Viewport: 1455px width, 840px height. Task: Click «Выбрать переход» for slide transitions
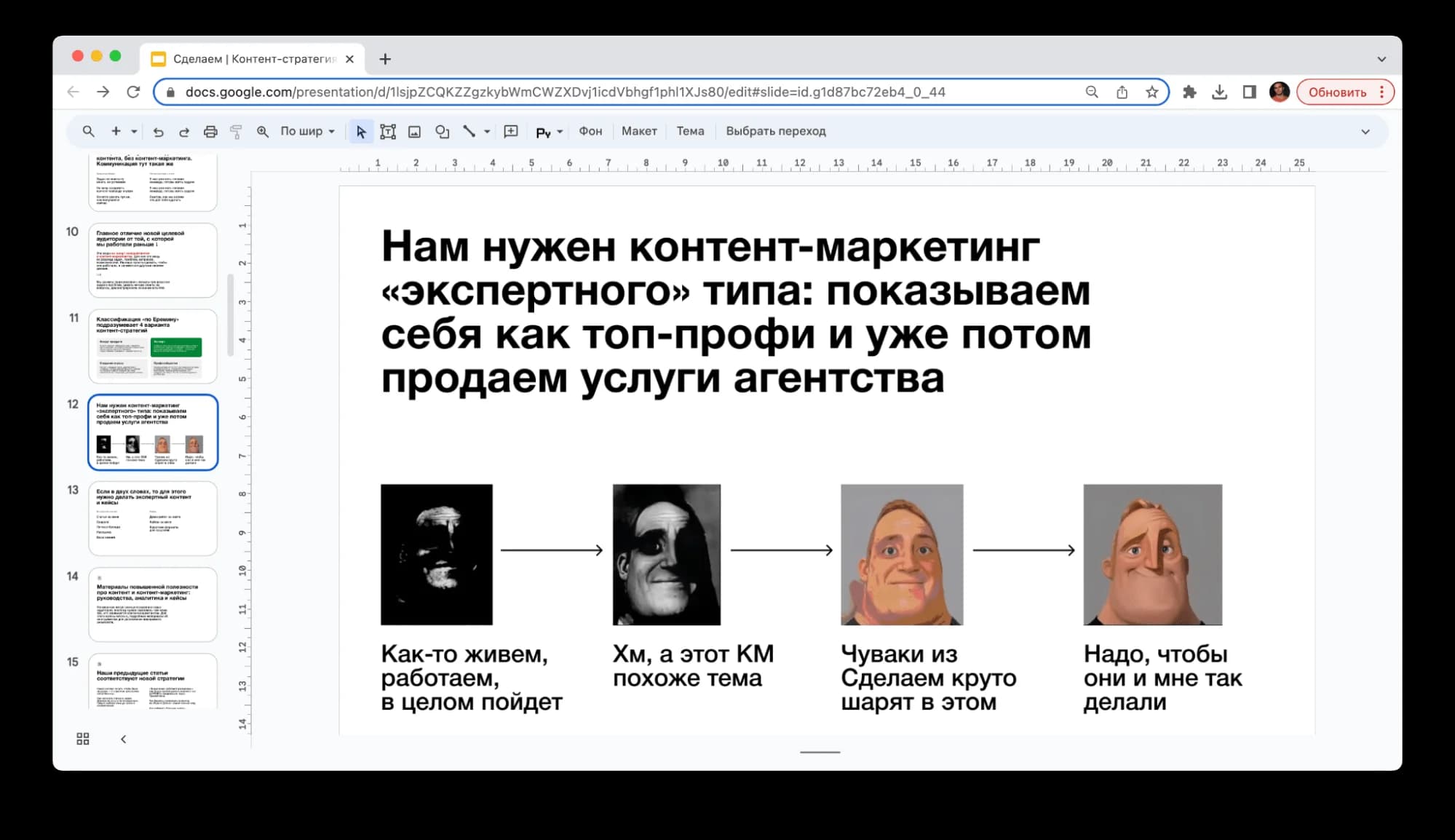775,132
